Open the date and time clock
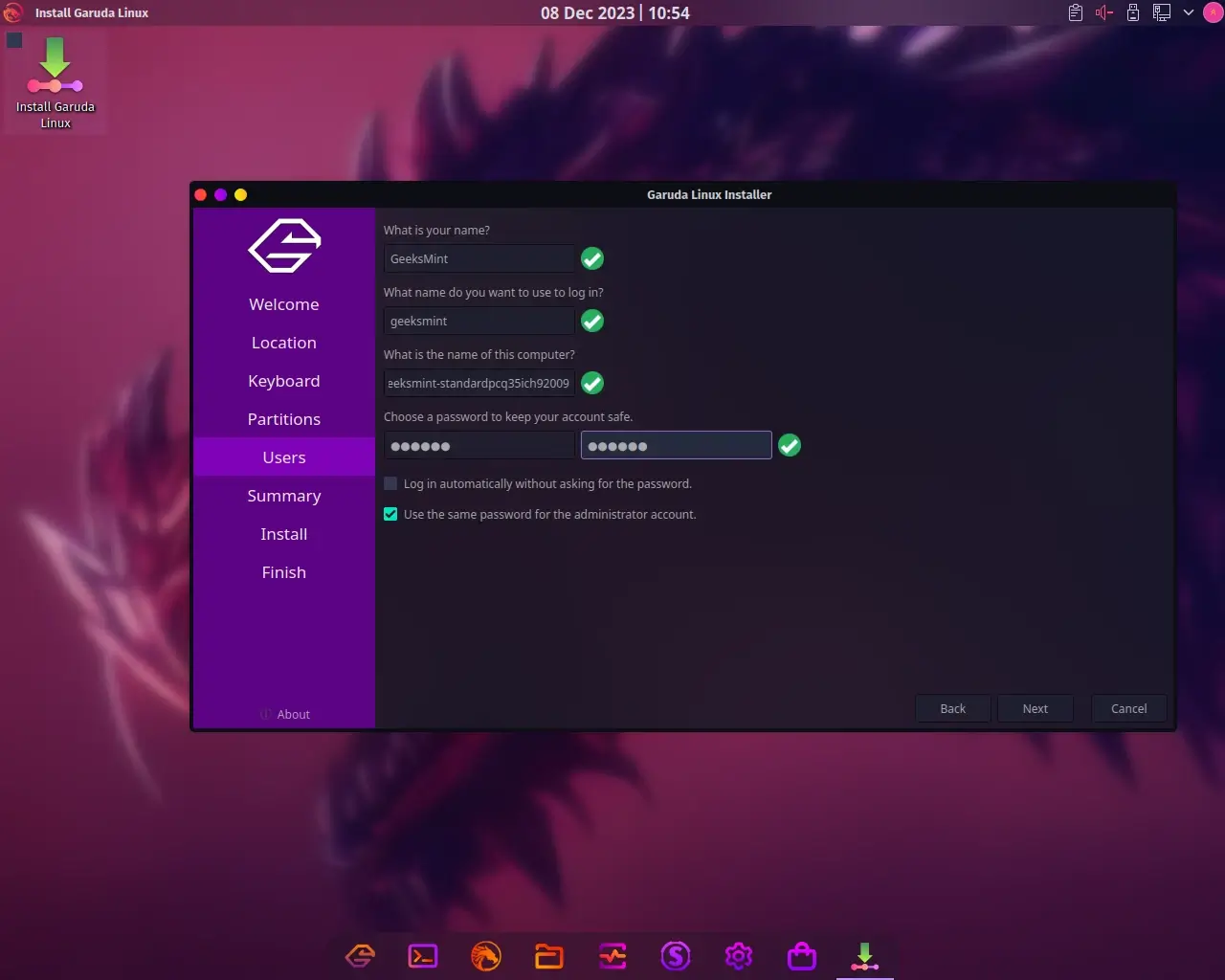Image resolution: width=1225 pixels, height=980 pixels. (x=614, y=12)
